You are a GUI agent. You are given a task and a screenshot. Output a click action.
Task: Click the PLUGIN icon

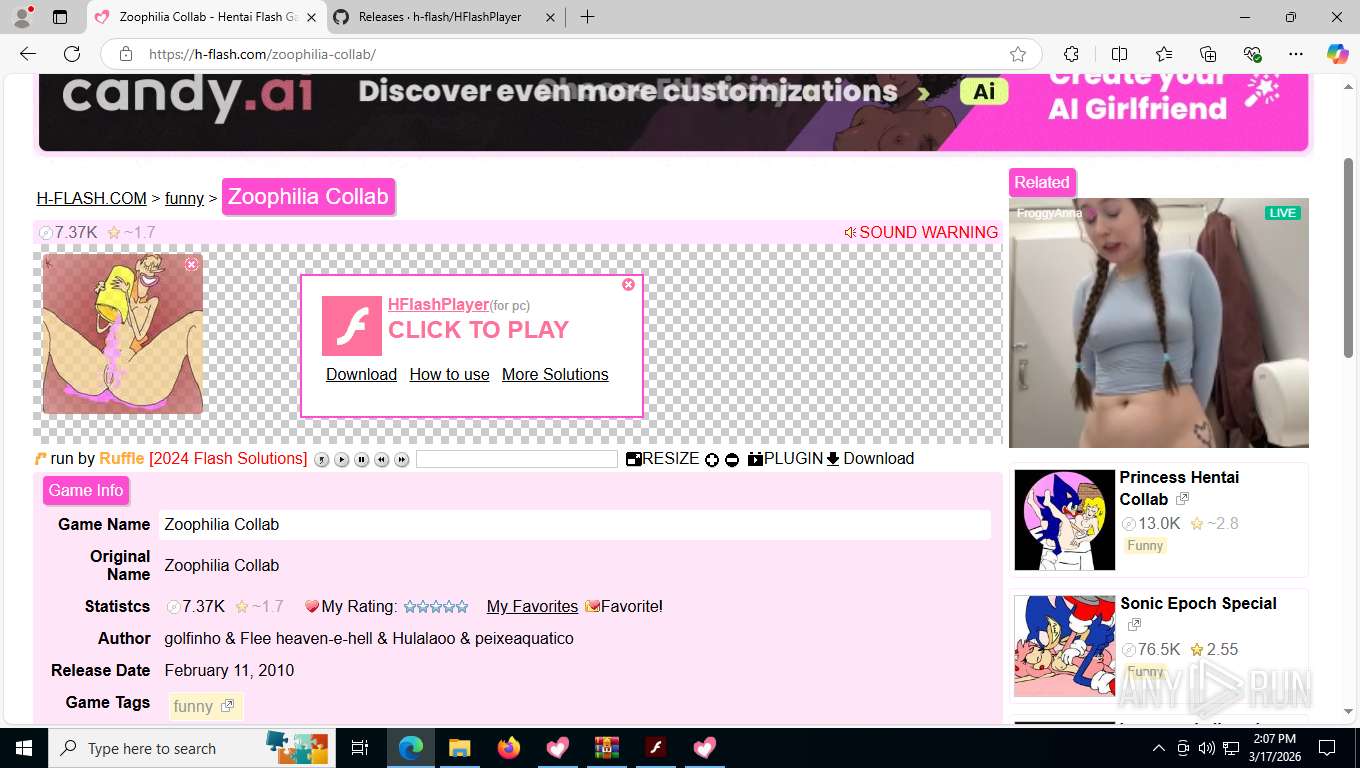click(x=755, y=459)
